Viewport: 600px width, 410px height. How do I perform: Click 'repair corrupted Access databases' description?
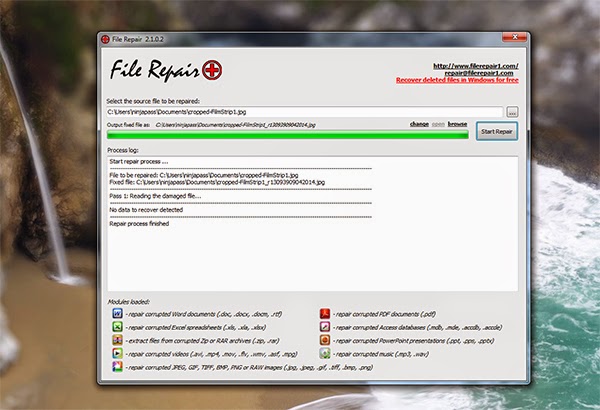(417, 327)
